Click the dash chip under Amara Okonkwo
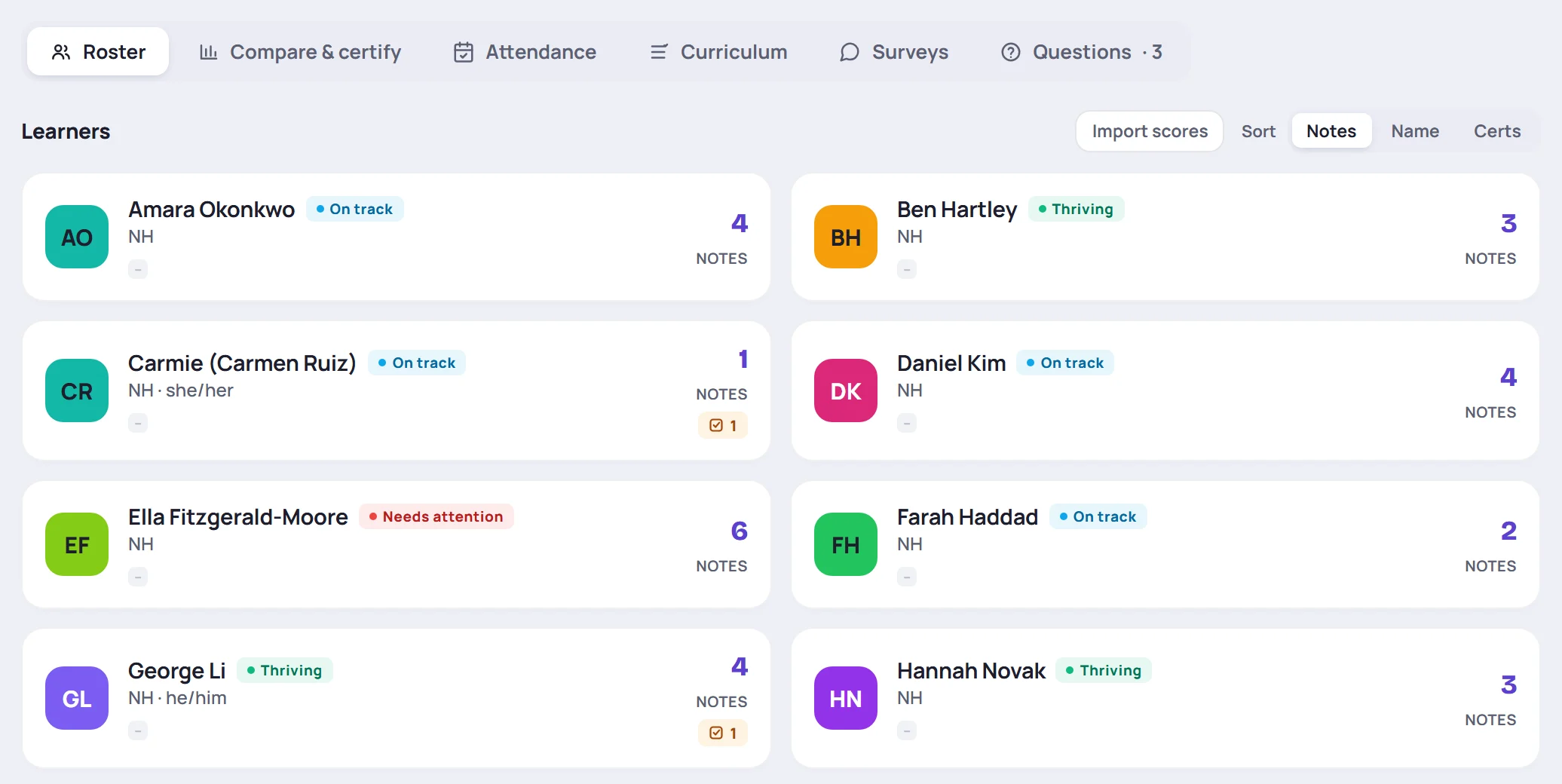1562x784 pixels. point(138,269)
